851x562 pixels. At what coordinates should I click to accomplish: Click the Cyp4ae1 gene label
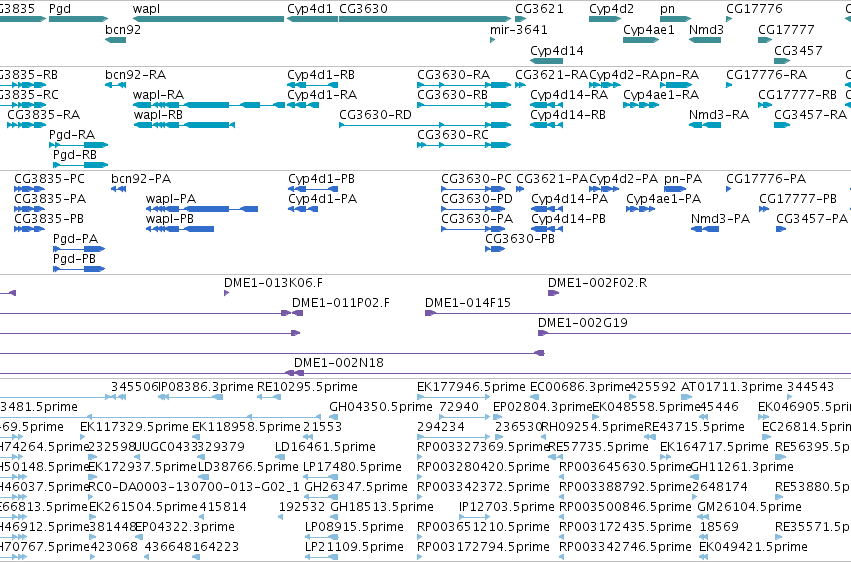(649, 30)
